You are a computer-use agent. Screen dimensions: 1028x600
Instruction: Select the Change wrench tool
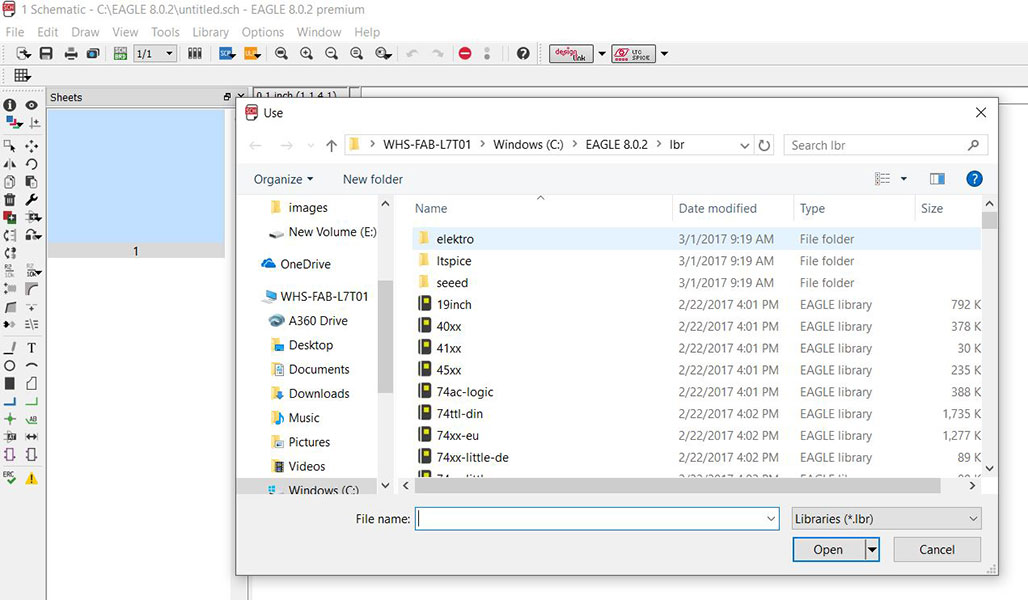coord(31,199)
